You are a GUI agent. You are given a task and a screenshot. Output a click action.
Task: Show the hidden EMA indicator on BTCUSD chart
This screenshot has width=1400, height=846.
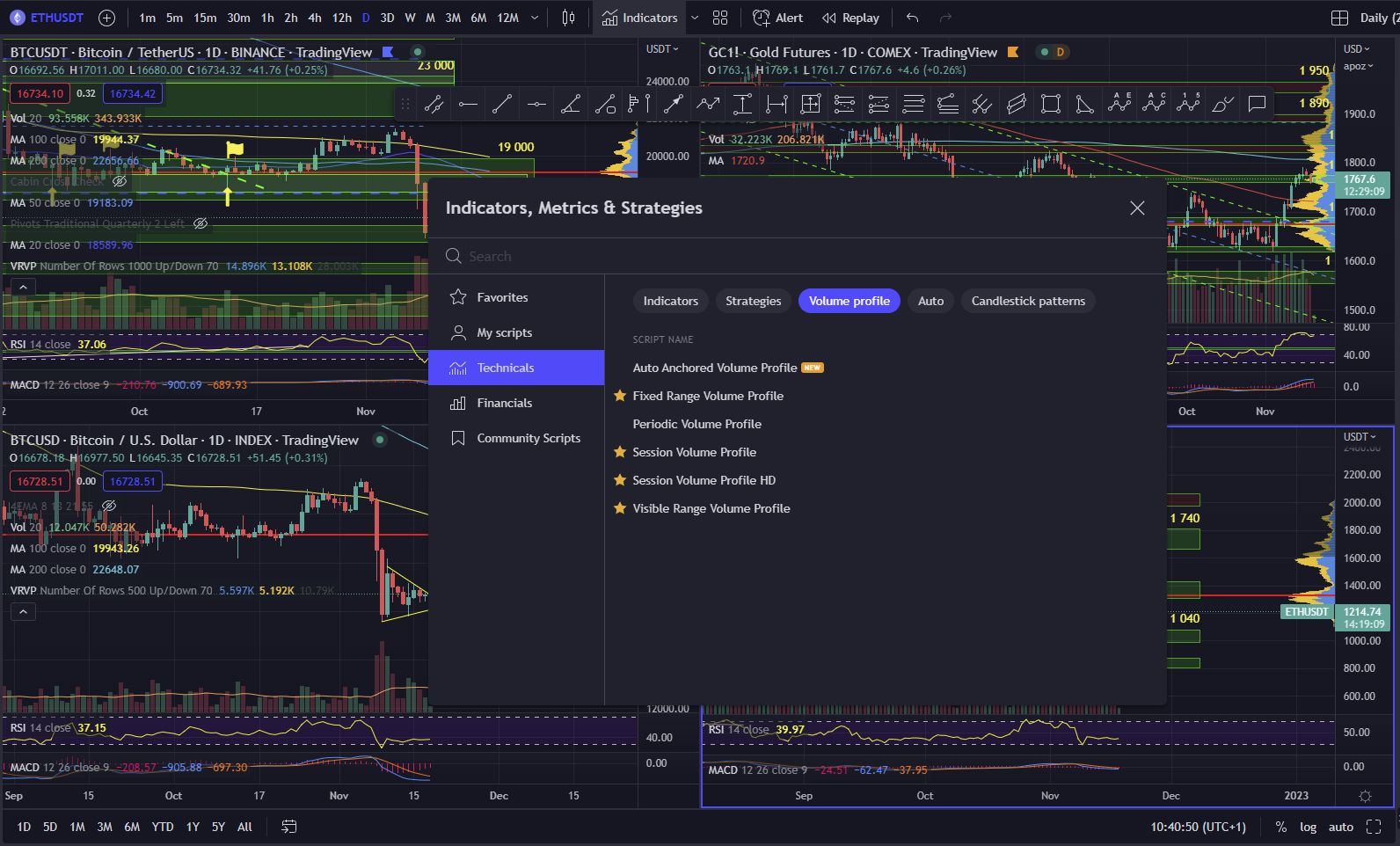click(x=109, y=506)
